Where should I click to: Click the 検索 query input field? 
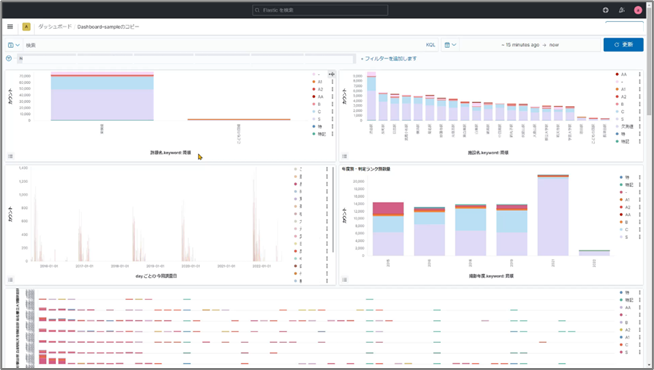tap(223, 45)
